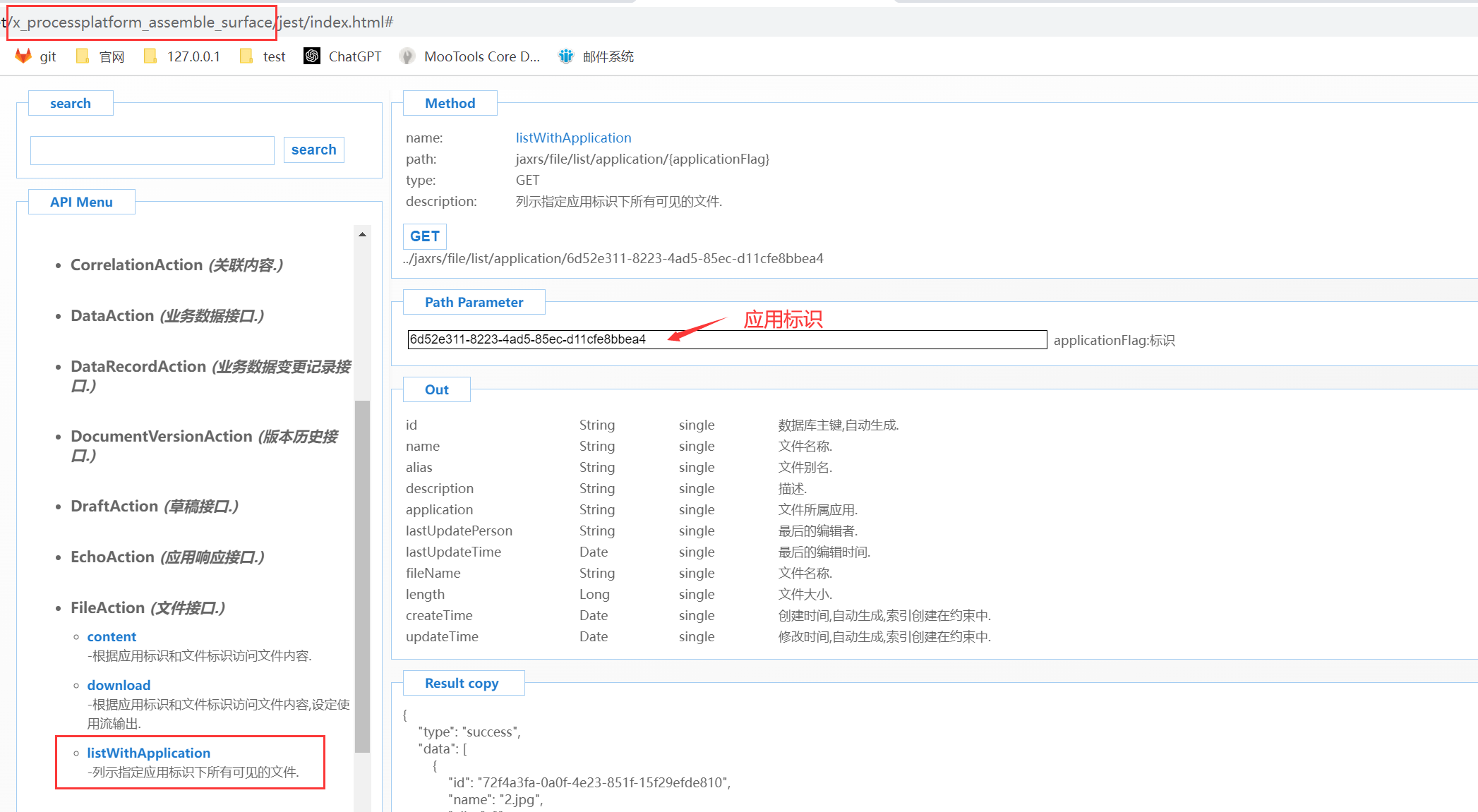Expand DraftAction menu entry

114,506
